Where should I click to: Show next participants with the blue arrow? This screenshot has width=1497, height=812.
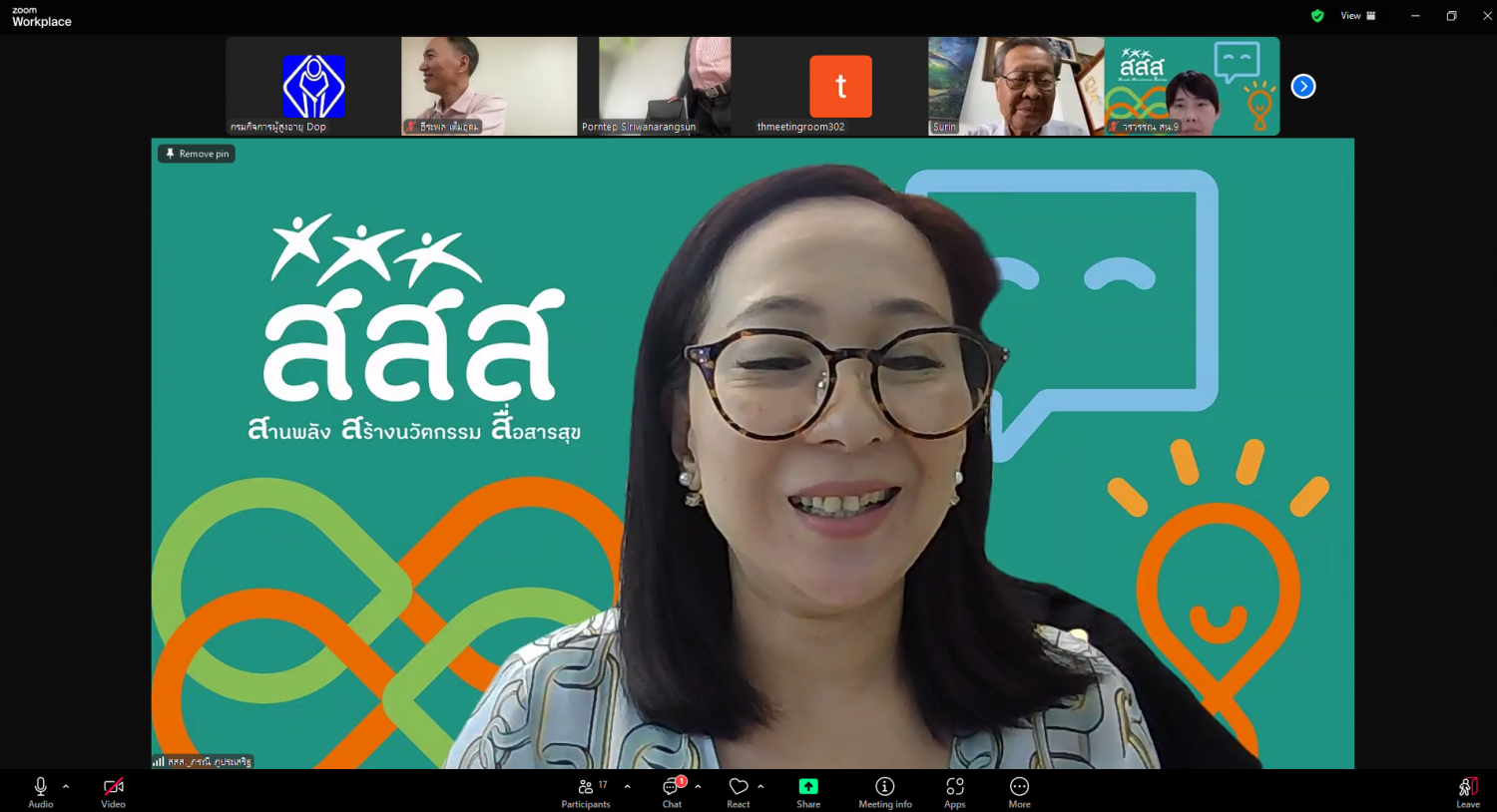coord(1303,87)
